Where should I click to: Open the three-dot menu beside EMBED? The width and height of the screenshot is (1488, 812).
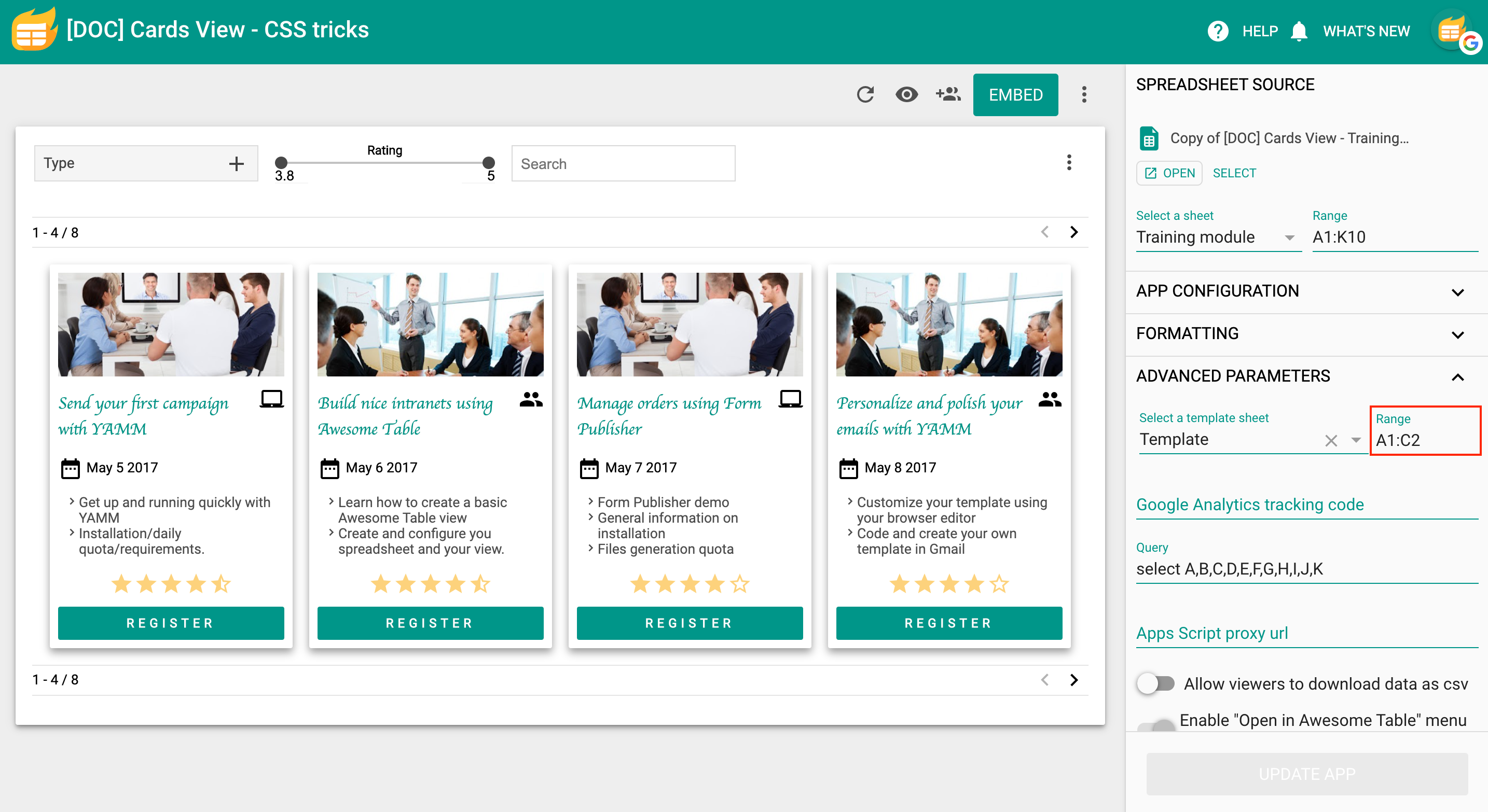1084,94
